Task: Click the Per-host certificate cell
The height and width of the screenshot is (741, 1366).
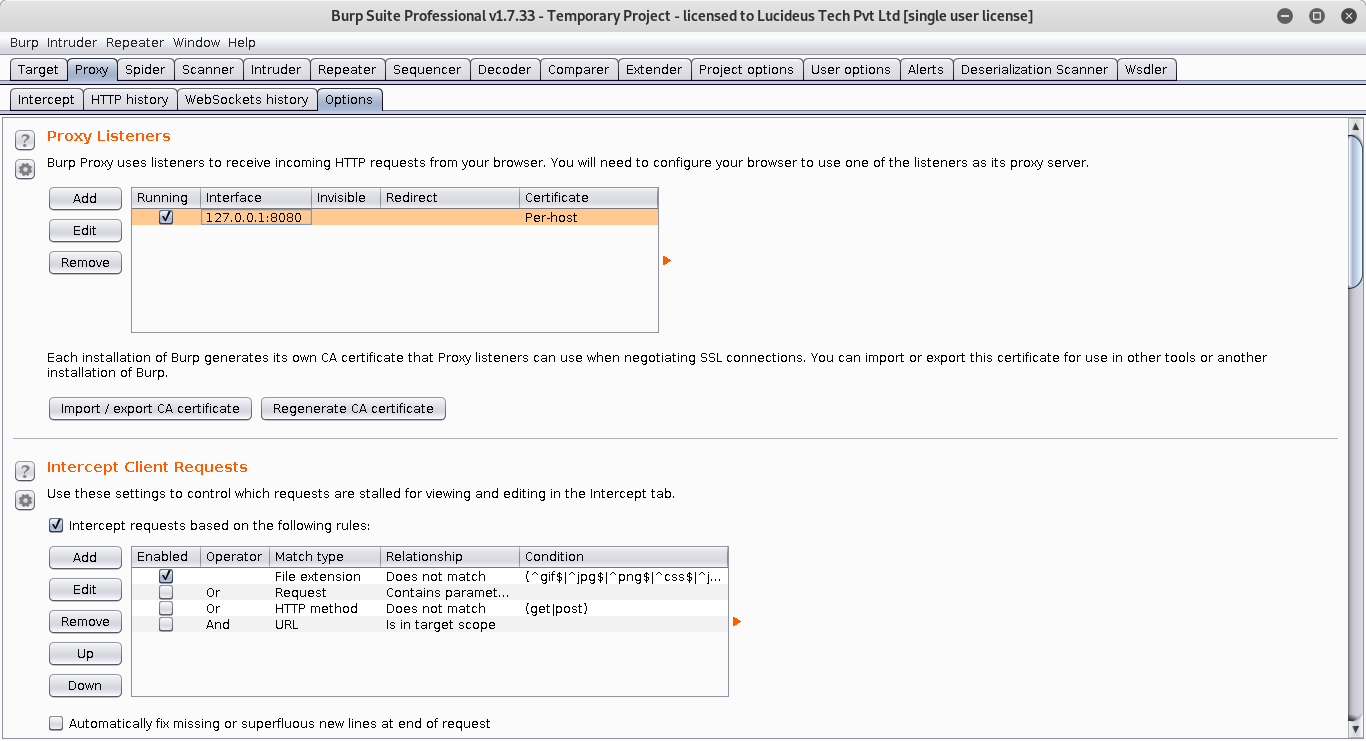Action: coord(589,217)
